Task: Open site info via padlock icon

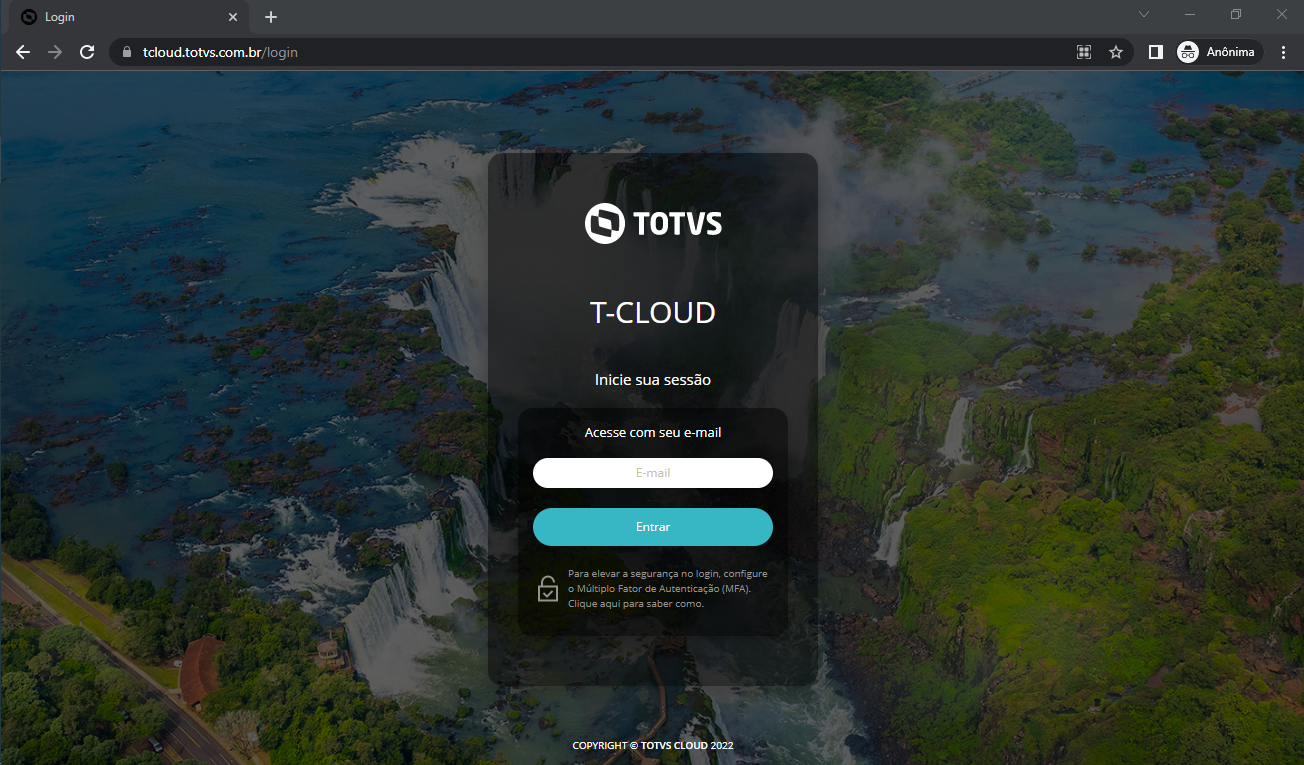Action: pyautogui.click(x=126, y=52)
